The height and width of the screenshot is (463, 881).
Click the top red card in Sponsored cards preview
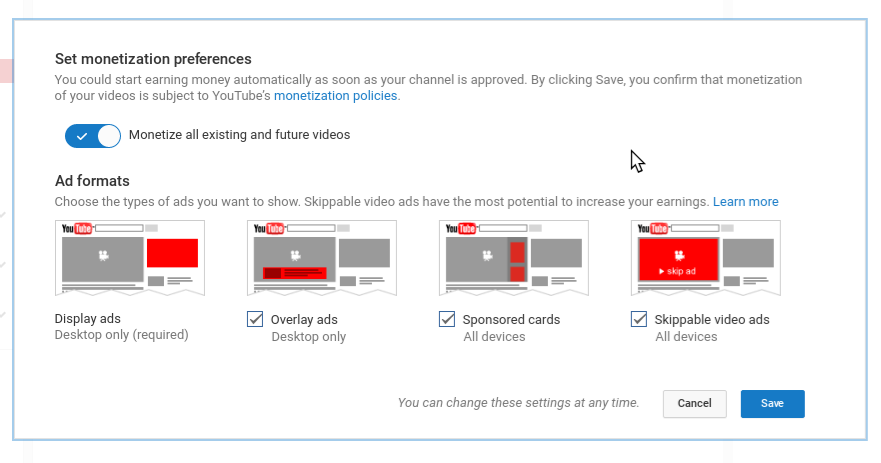click(x=518, y=251)
